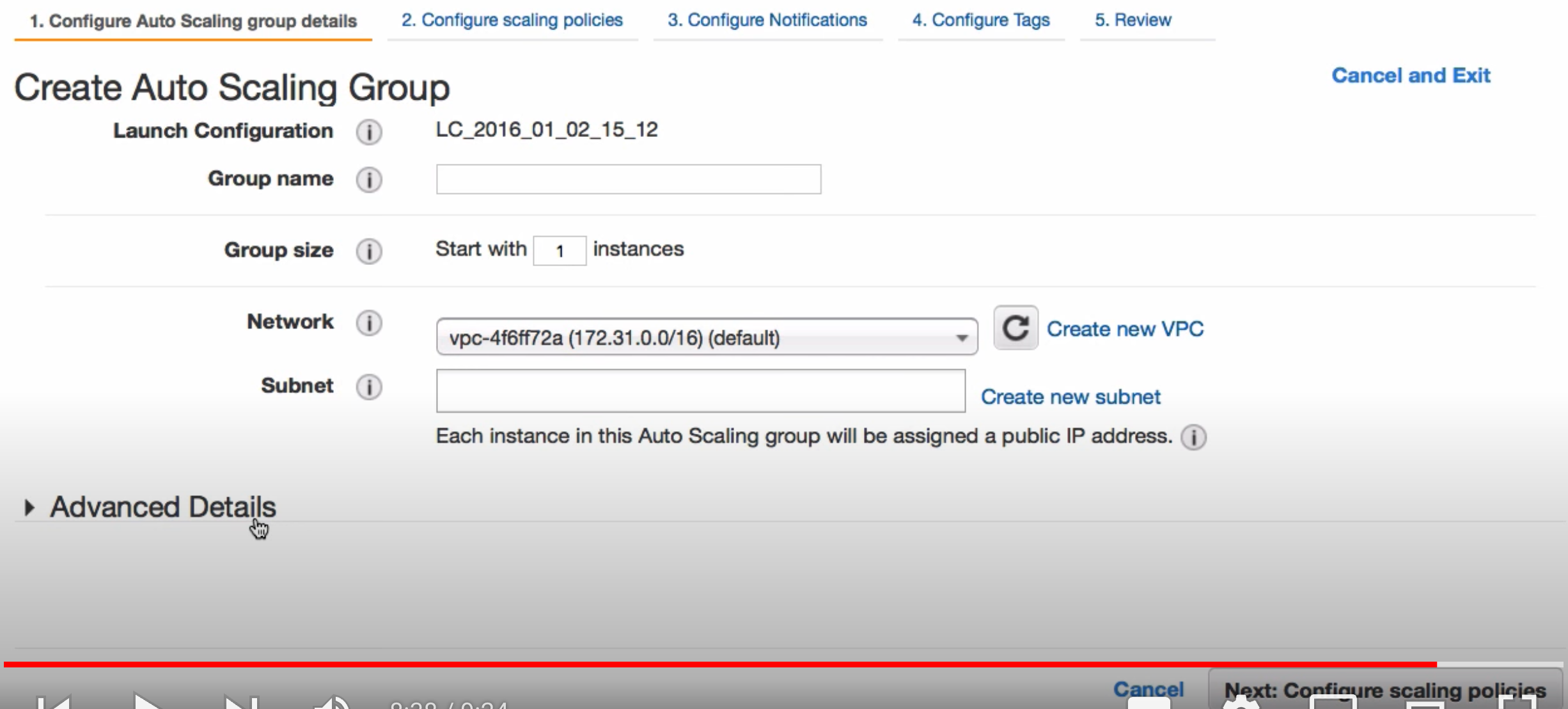Viewport: 1568px width, 709px height.
Task: Go to Configure Notifications step tab
Action: [767, 20]
